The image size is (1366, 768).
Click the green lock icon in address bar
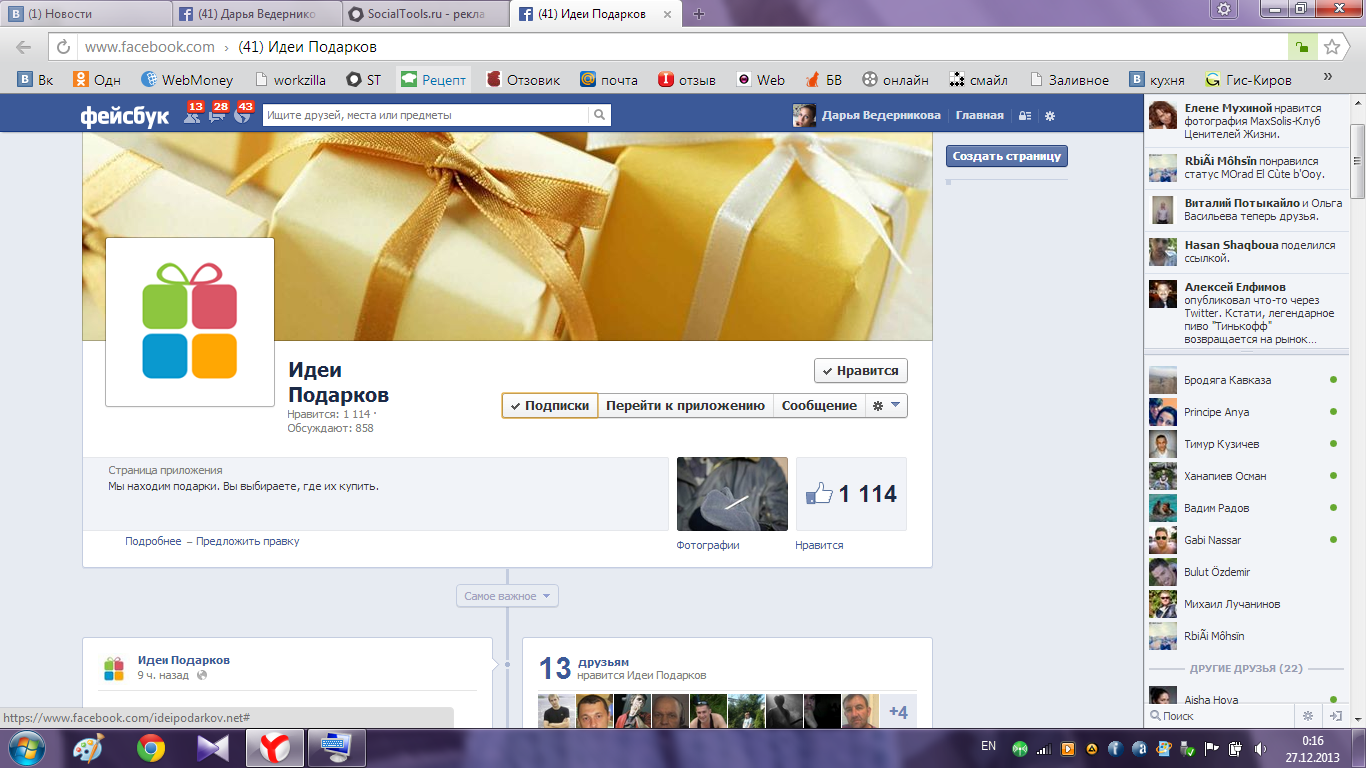pyautogui.click(x=1302, y=47)
